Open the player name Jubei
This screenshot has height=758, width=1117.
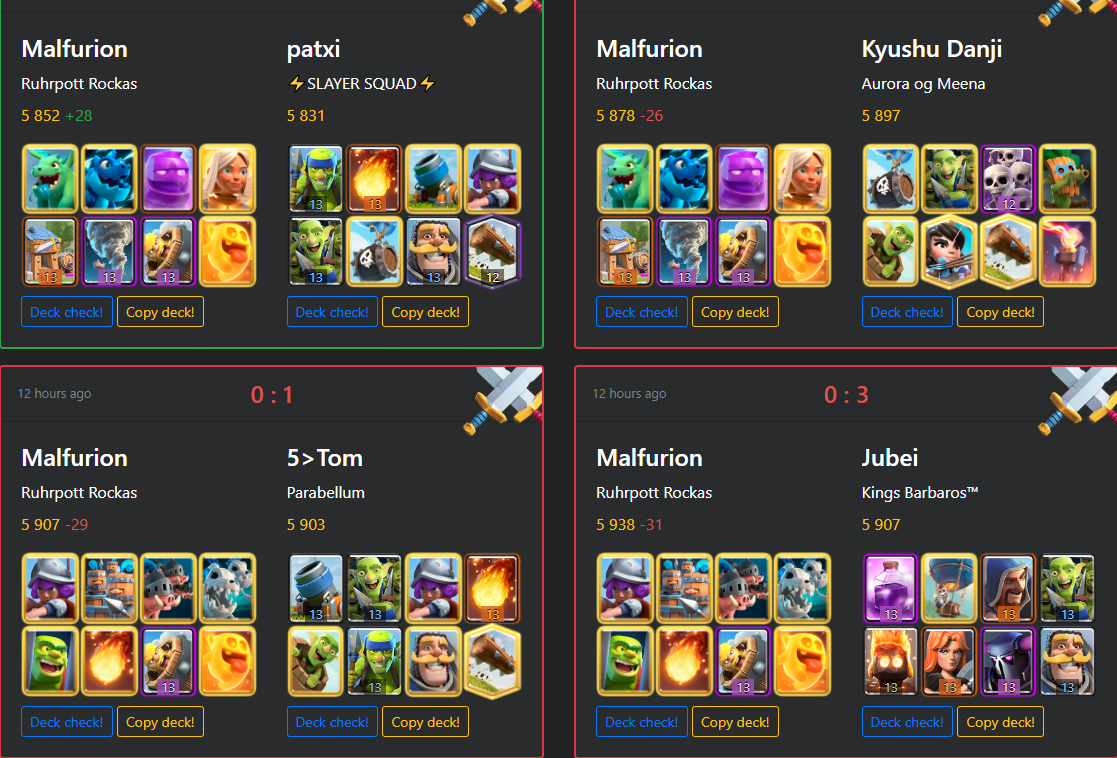click(x=890, y=458)
